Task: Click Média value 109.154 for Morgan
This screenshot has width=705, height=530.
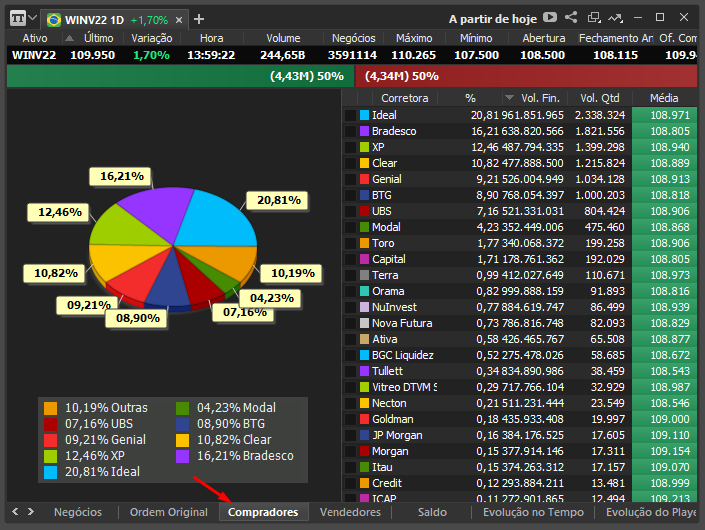Action: pos(669,451)
